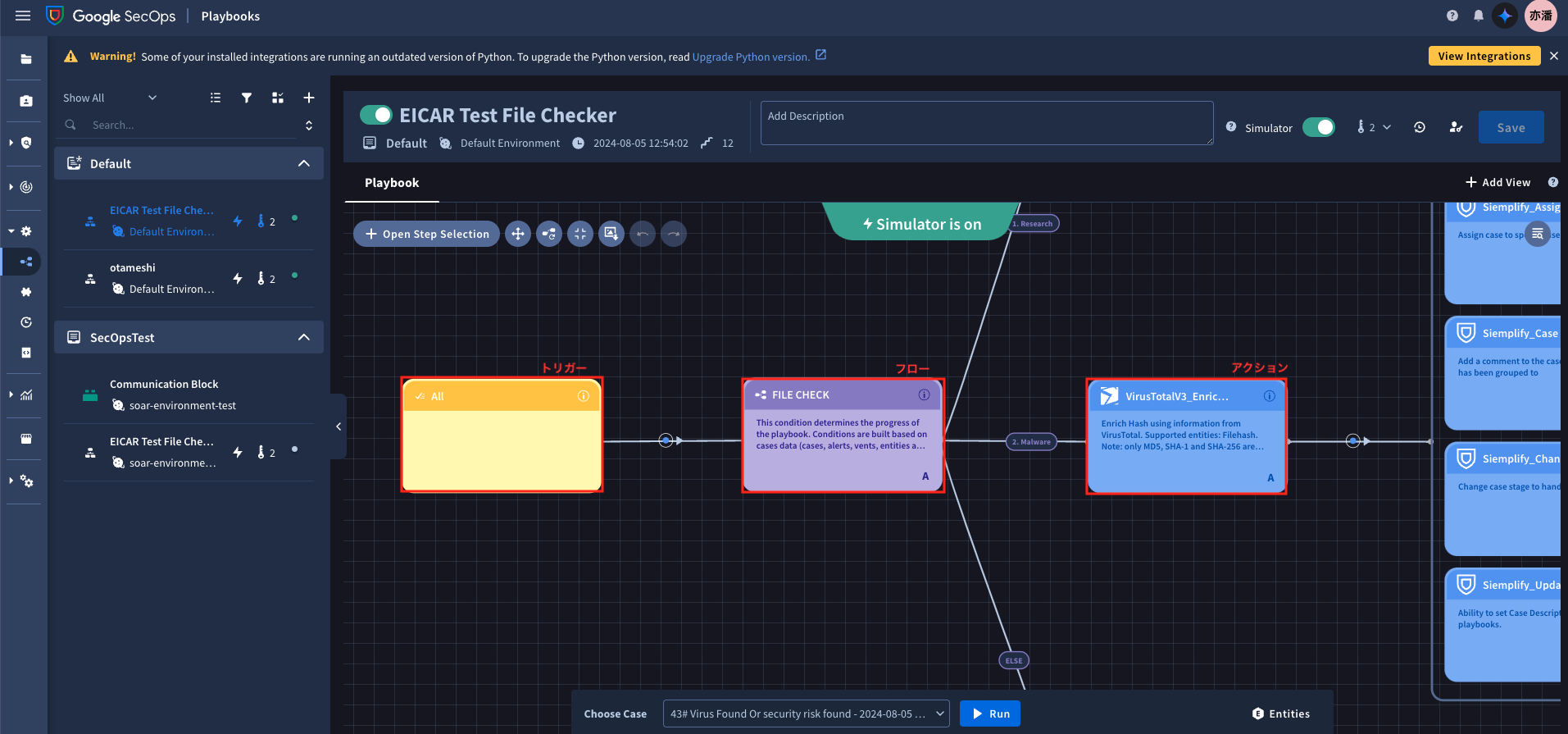Open the user permissions icon beside Save
Viewport: 1568px width, 734px height.
[x=1456, y=127]
